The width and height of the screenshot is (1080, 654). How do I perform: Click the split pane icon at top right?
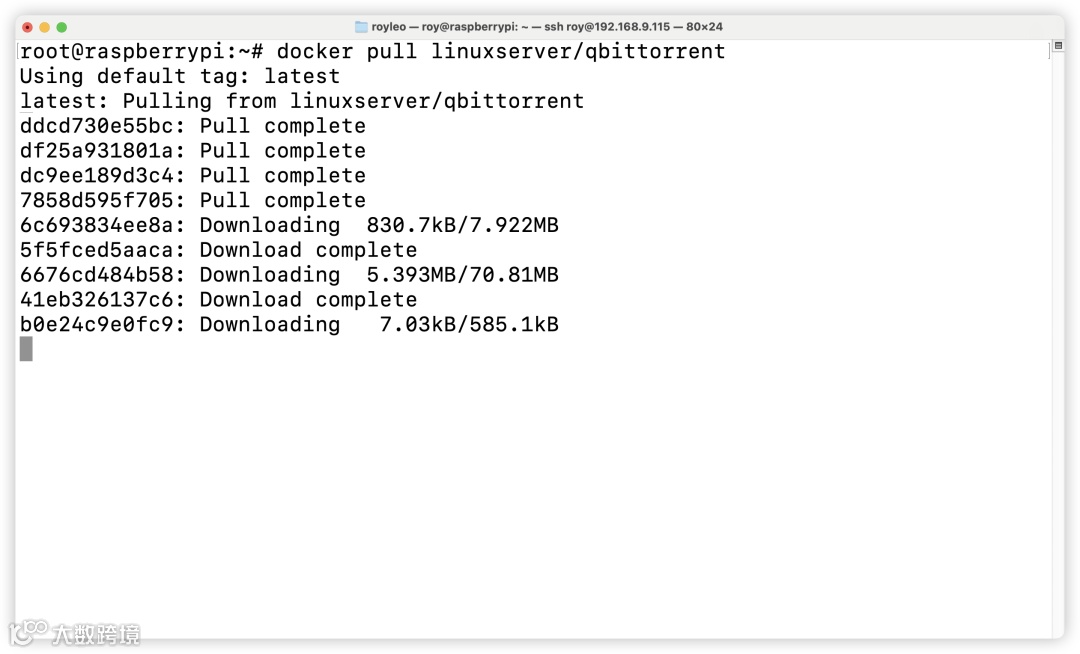(1058, 46)
